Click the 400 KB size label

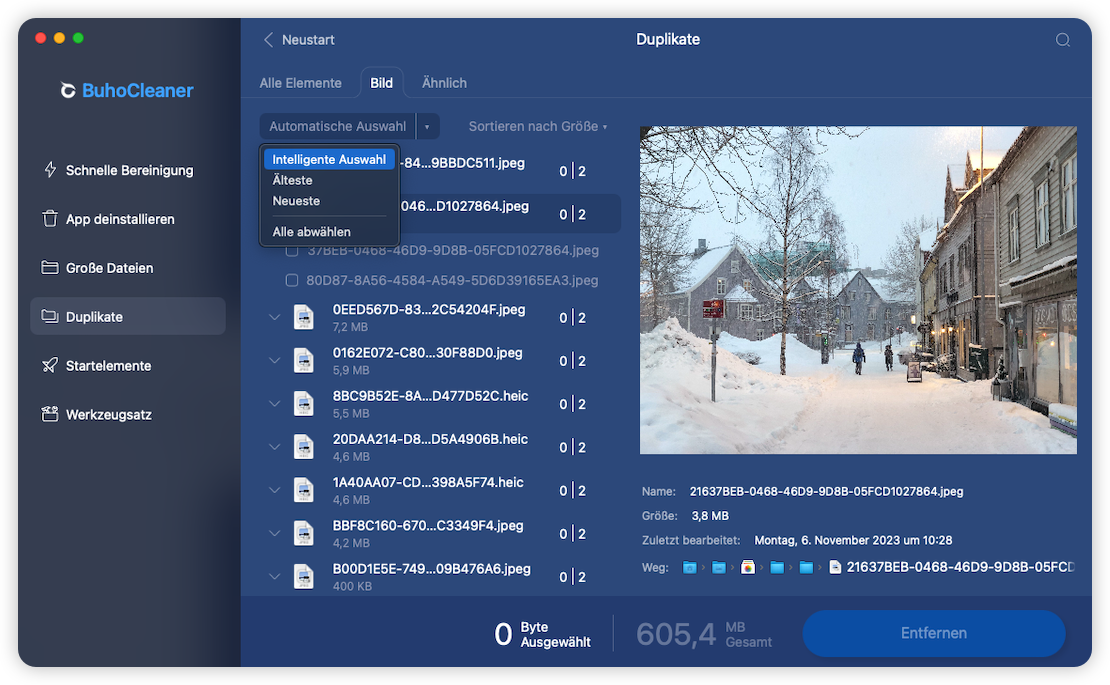[x=352, y=586]
